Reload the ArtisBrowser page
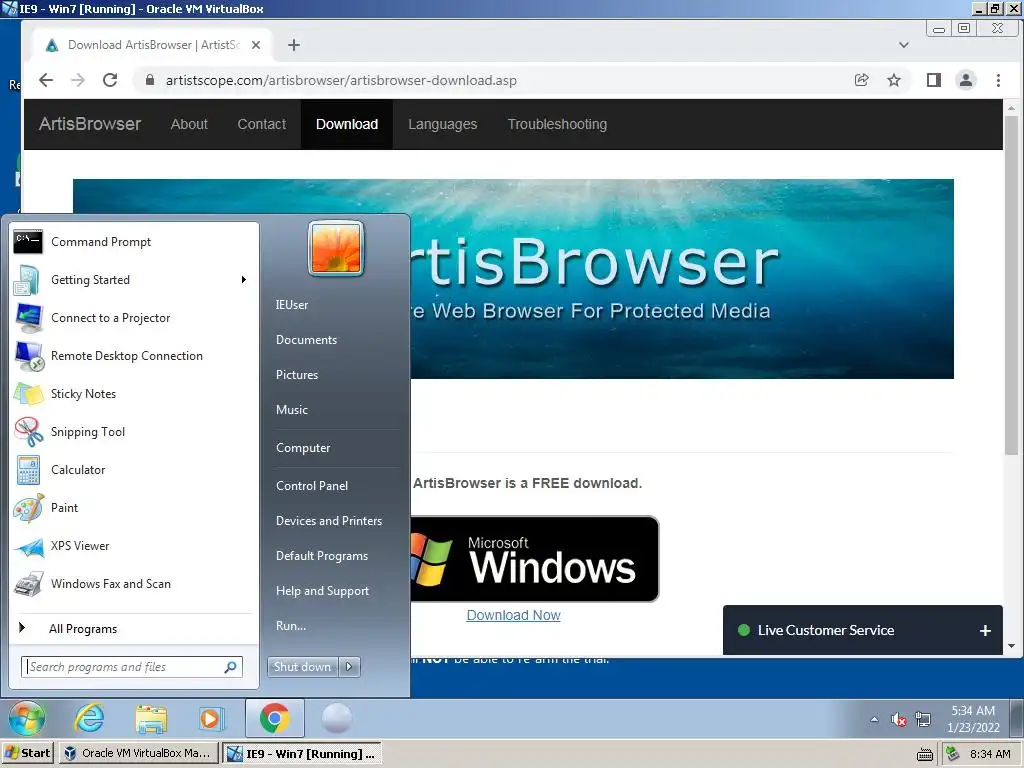The height and width of the screenshot is (768, 1024). [110, 80]
